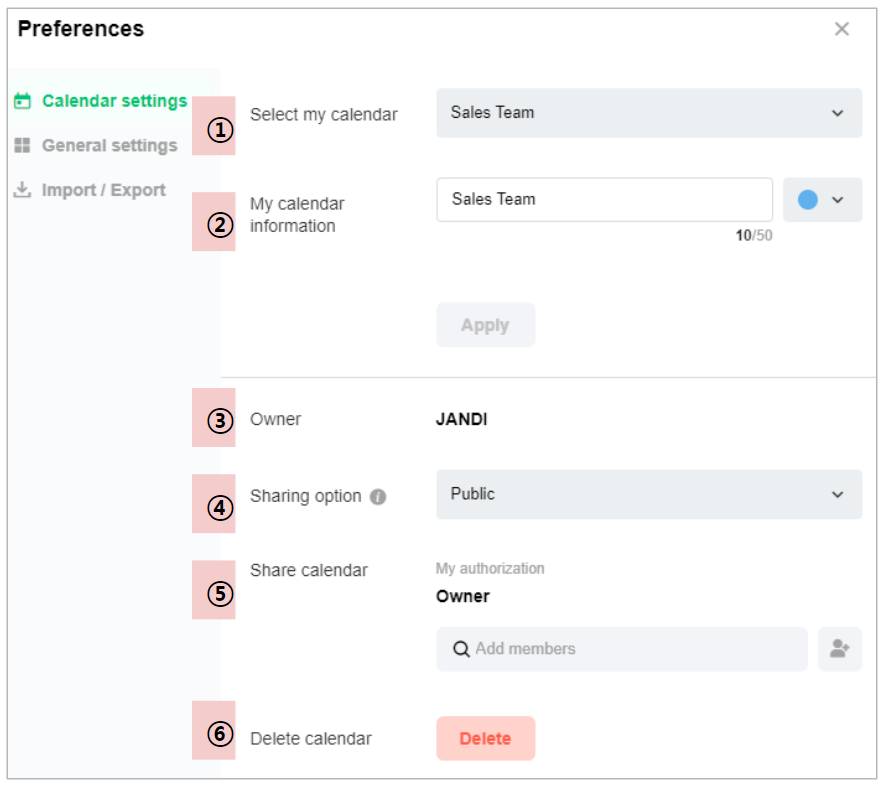
Task: Click the General settings grid icon
Action: [x=22, y=146]
